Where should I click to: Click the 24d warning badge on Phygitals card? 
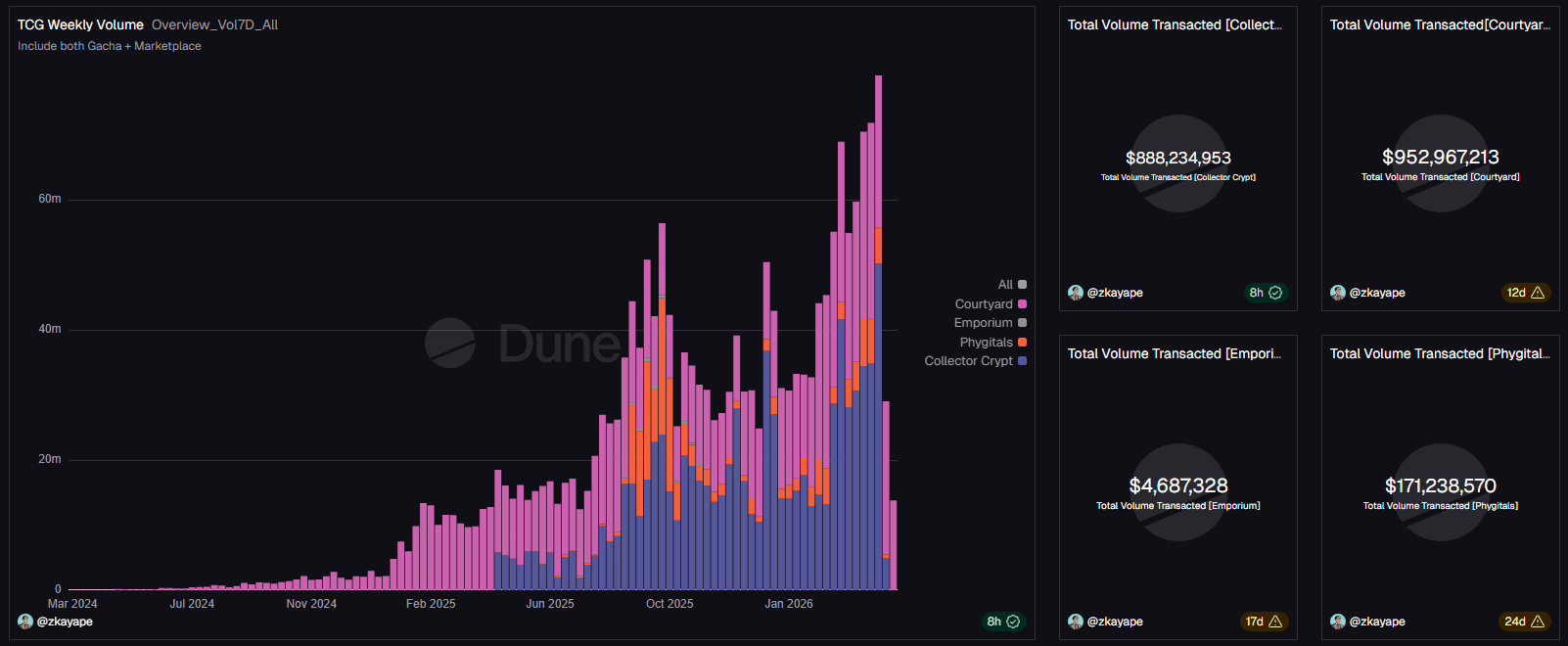(x=1525, y=622)
